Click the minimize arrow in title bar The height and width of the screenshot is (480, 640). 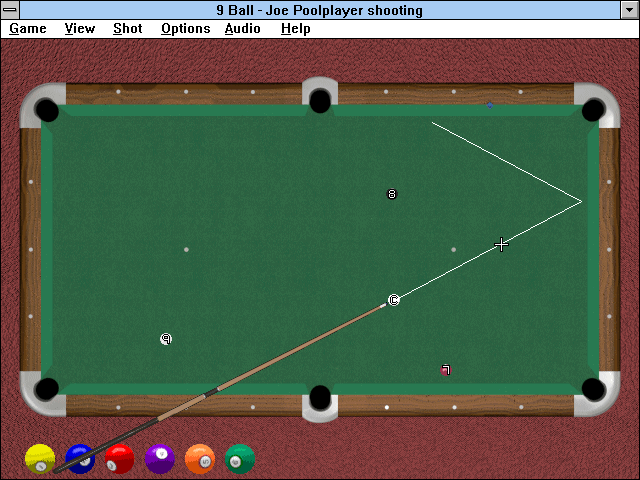[630, 10]
